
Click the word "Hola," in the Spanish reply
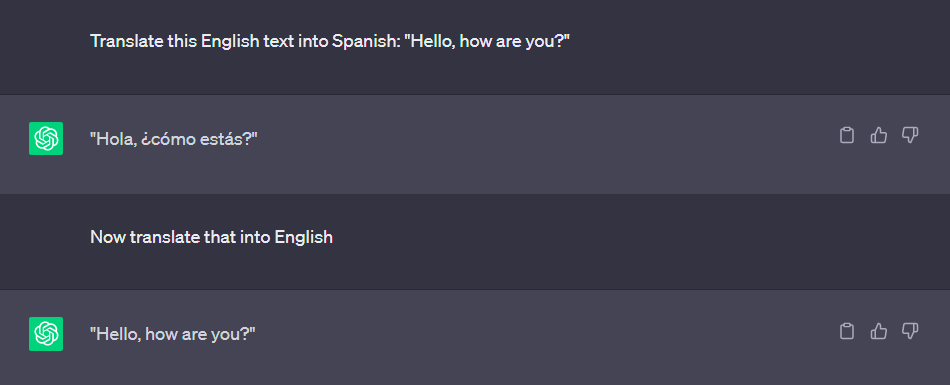click(111, 139)
